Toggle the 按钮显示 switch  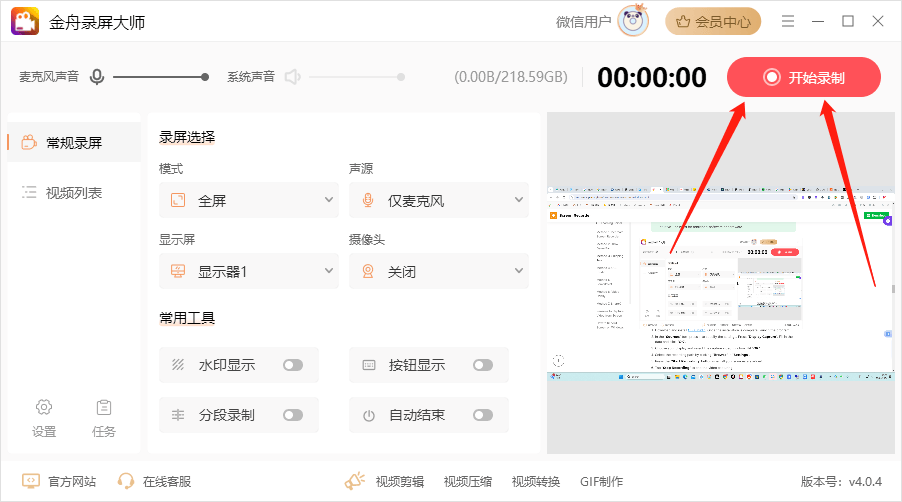coord(483,365)
